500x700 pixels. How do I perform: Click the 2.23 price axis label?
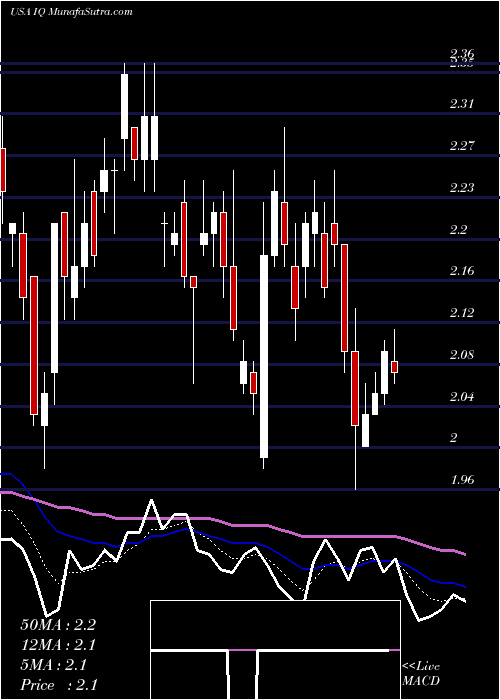[461, 188]
